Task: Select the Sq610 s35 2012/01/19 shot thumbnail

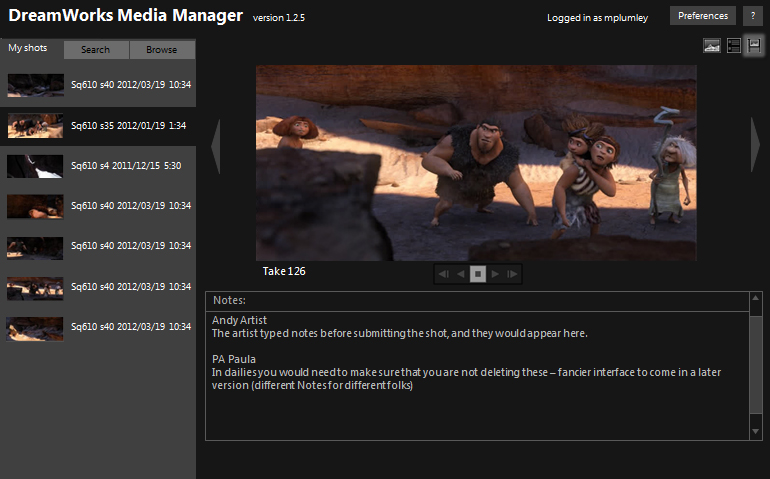Action: pyautogui.click(x=35, y=126)
